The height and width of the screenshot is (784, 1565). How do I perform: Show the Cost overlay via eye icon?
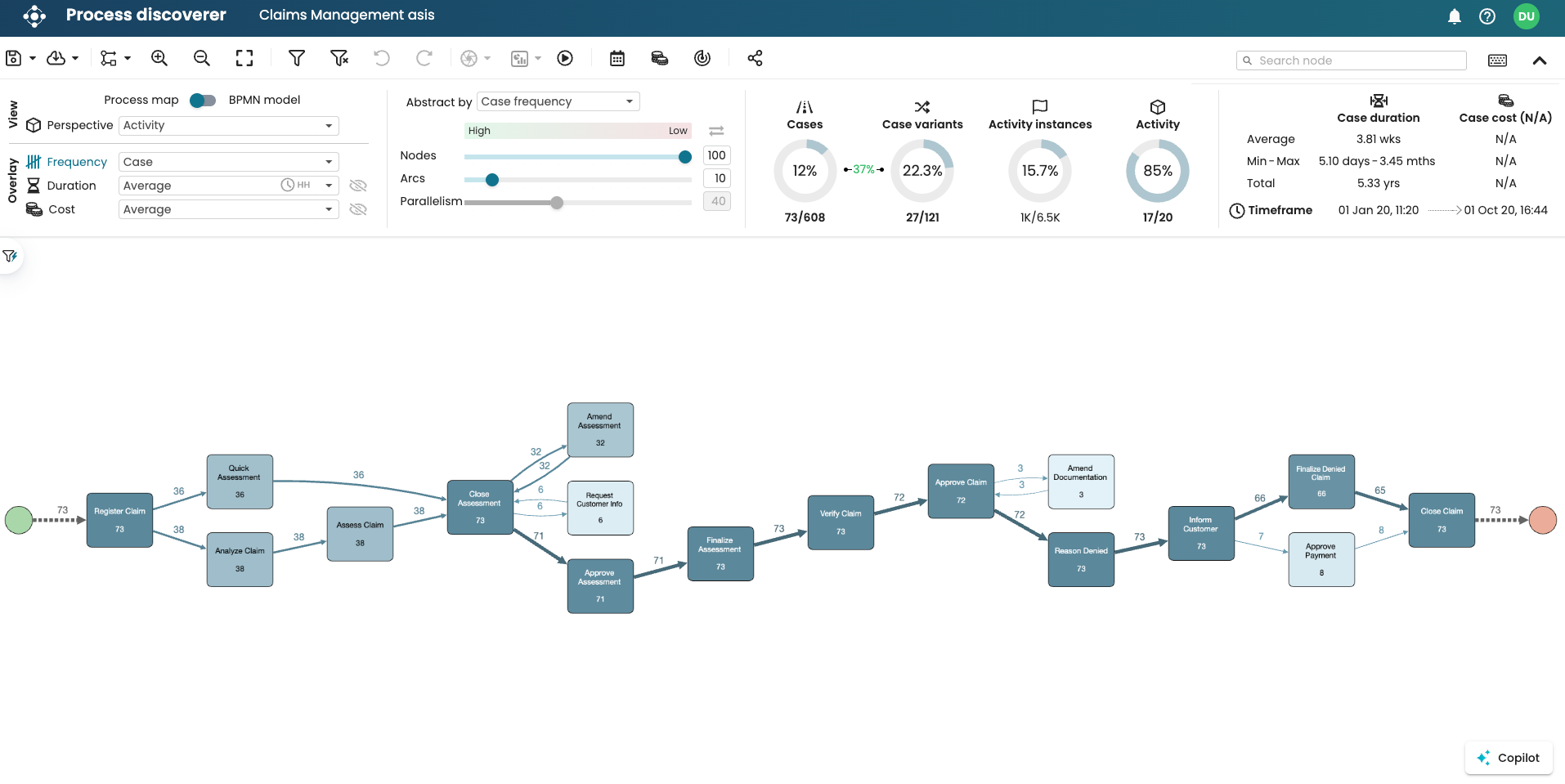tap(358, 209)
